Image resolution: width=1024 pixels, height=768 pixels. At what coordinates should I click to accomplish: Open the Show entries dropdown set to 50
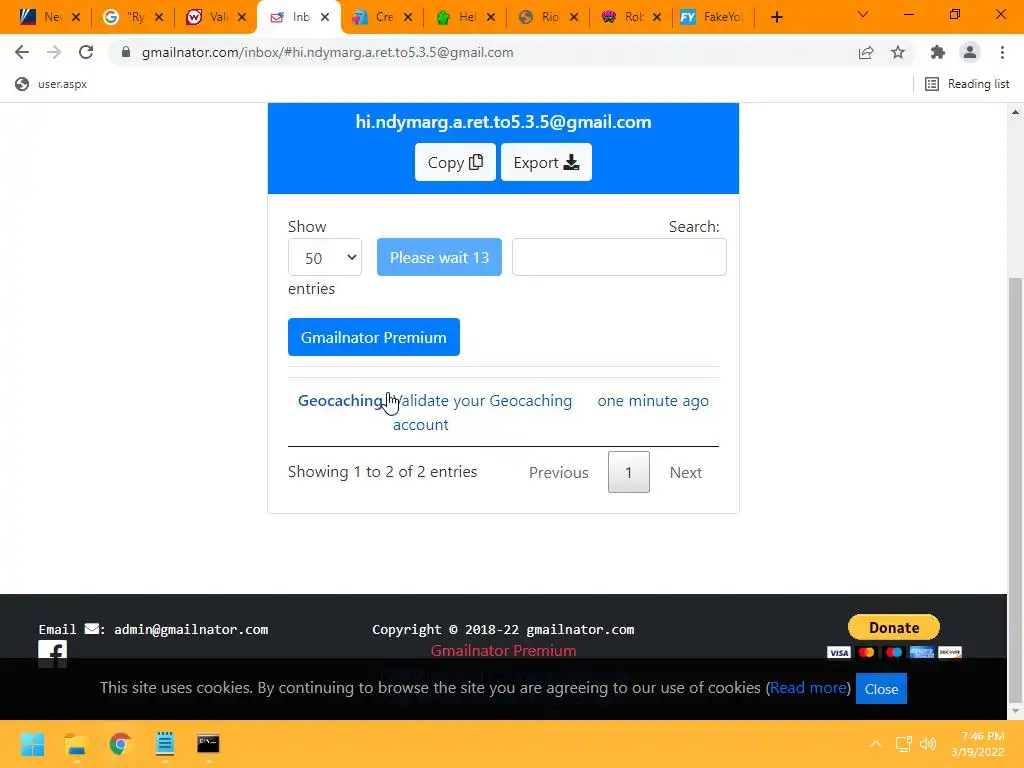click(x=325, y=257)
